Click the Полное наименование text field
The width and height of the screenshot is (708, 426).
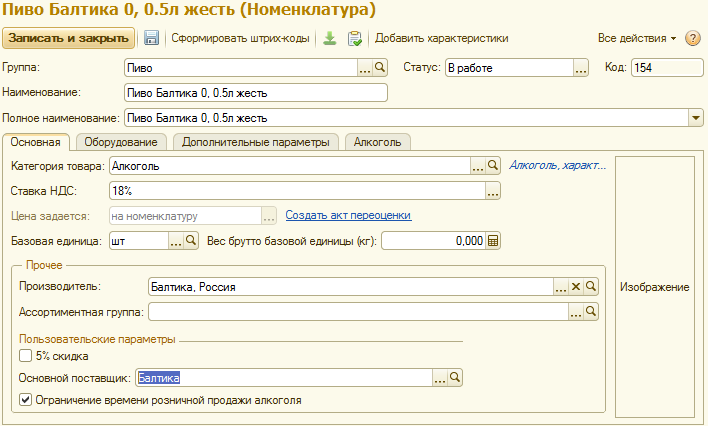[x=406, y=118]
